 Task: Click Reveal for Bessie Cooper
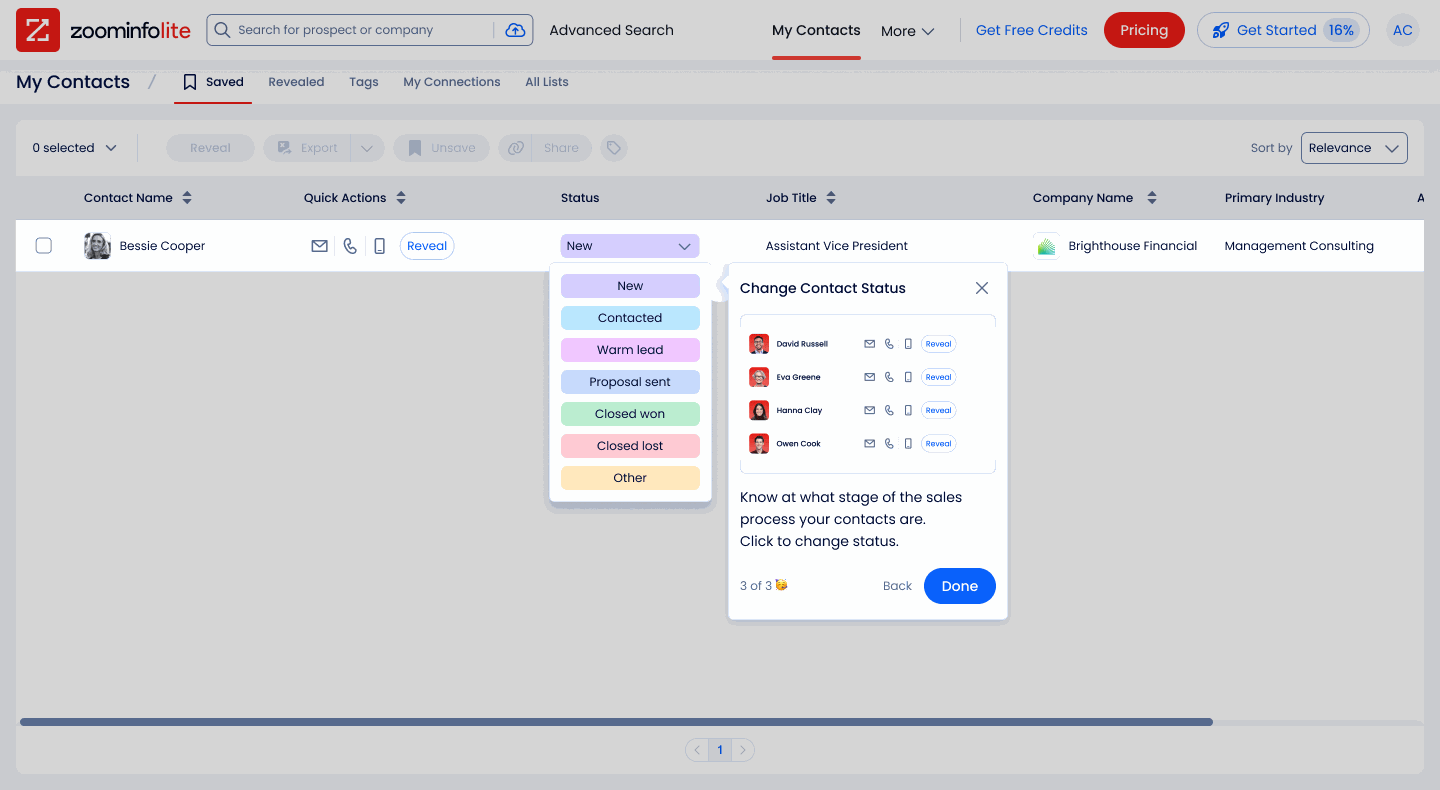pos(427,246)
